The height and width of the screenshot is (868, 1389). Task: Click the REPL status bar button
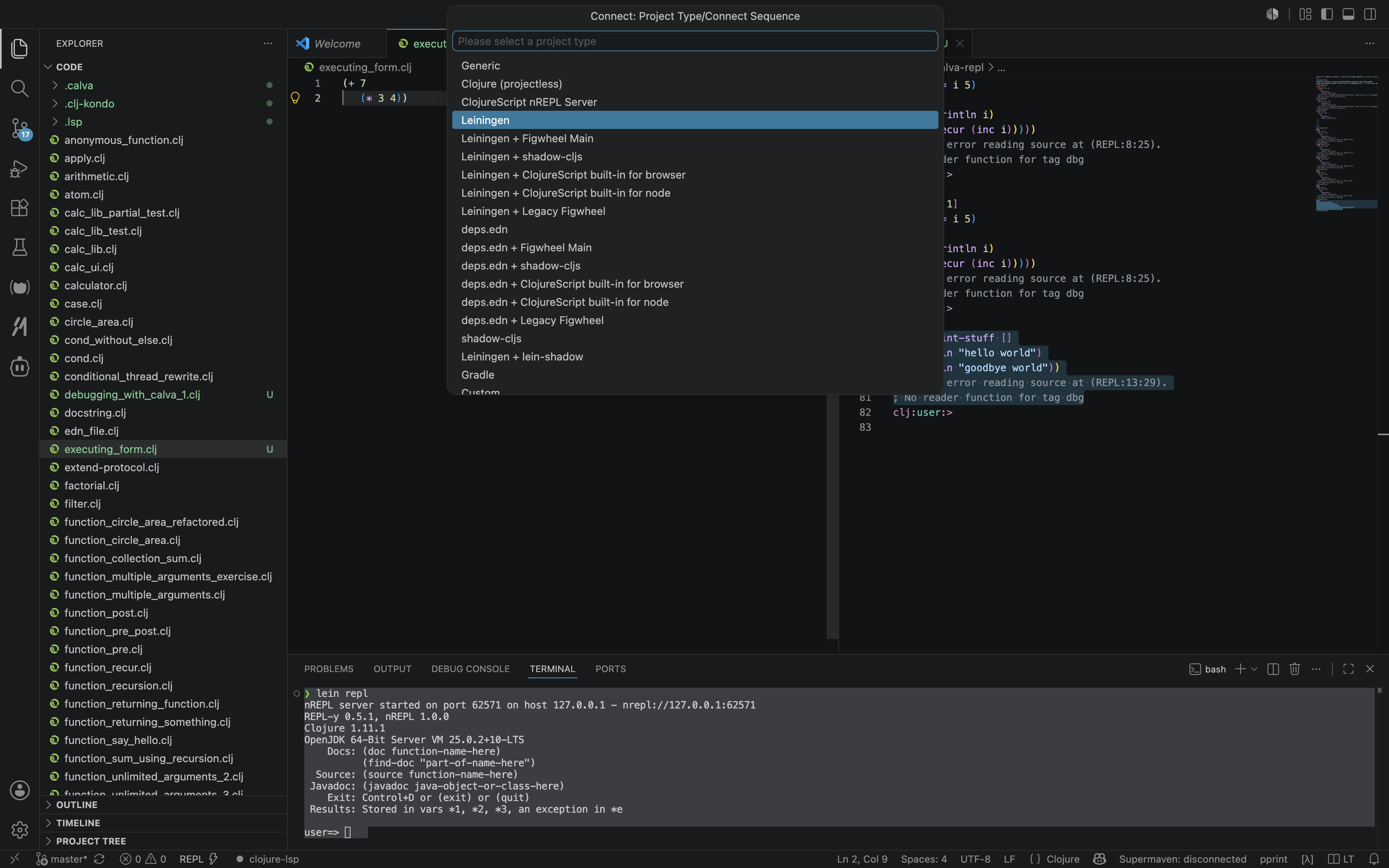point(198,859)
